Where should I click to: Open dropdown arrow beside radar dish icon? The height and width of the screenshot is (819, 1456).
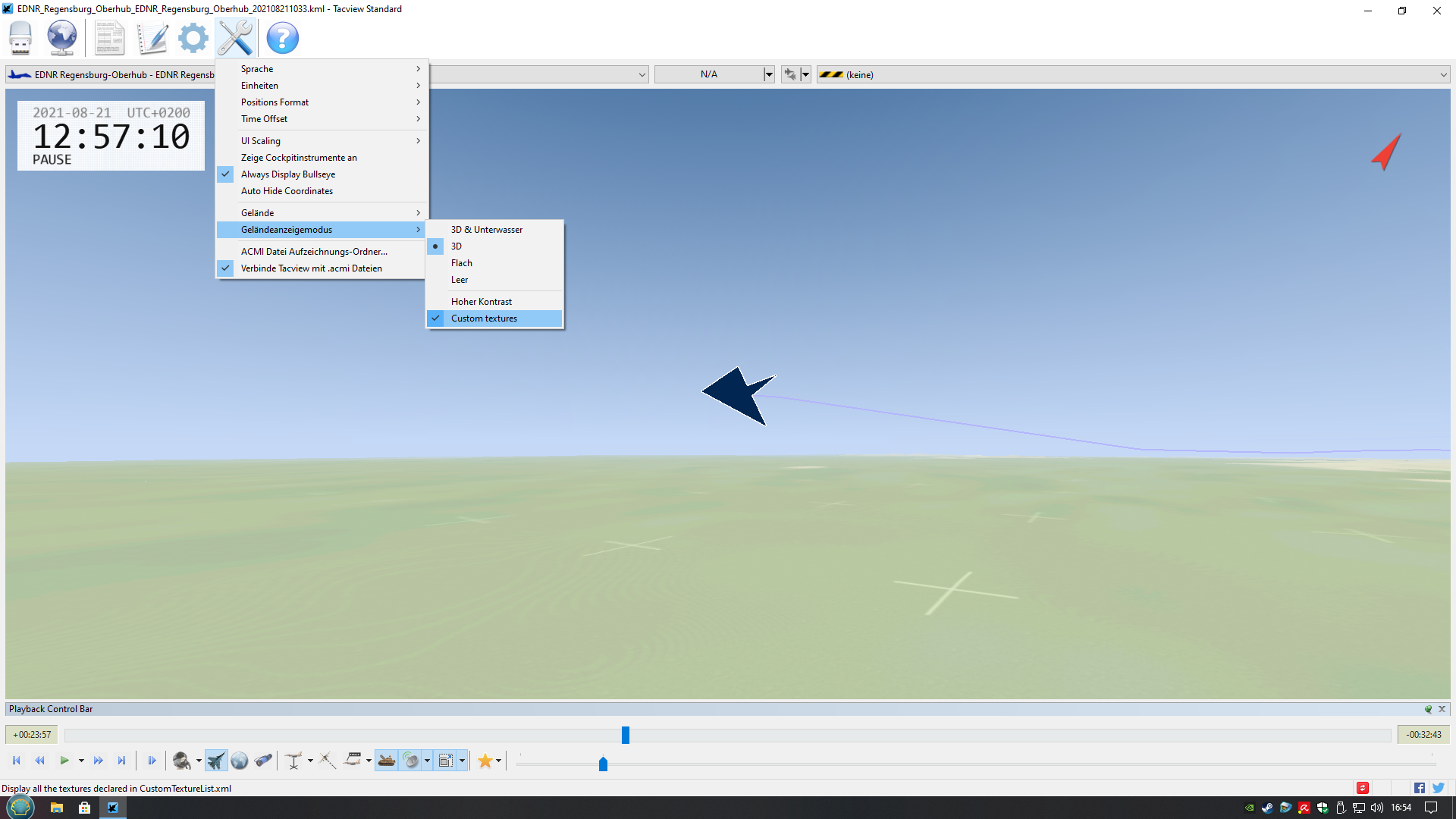tap(427, 761)
